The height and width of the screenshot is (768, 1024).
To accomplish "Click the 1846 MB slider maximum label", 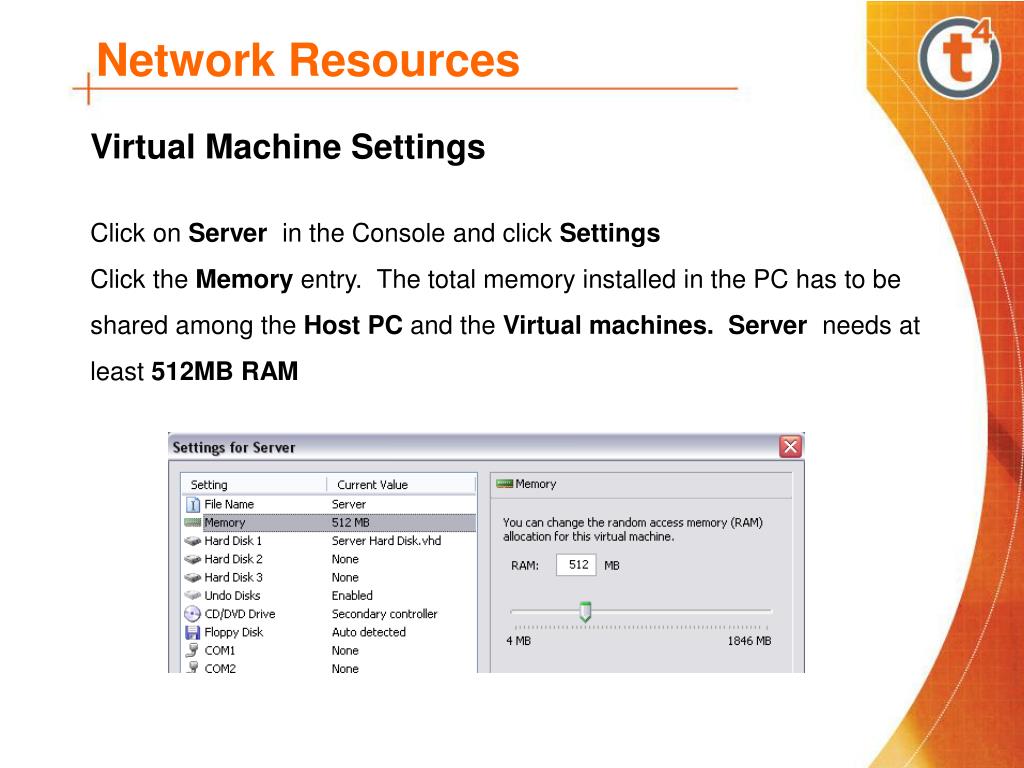I will (x=750, y=641).
